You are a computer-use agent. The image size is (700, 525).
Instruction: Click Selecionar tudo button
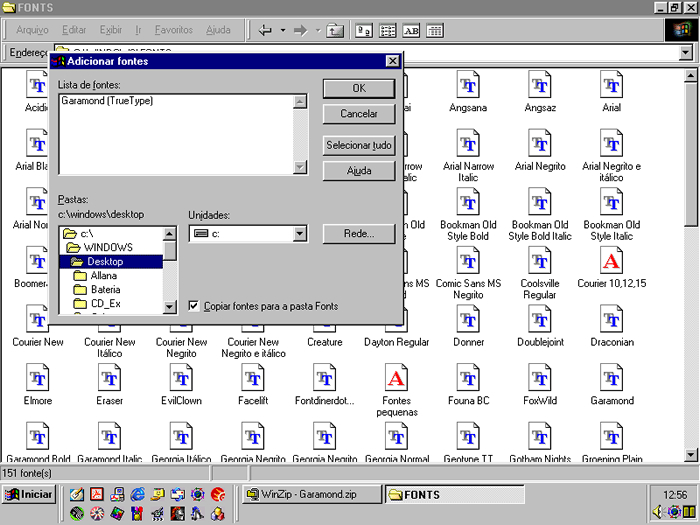(x=359, y=146)
